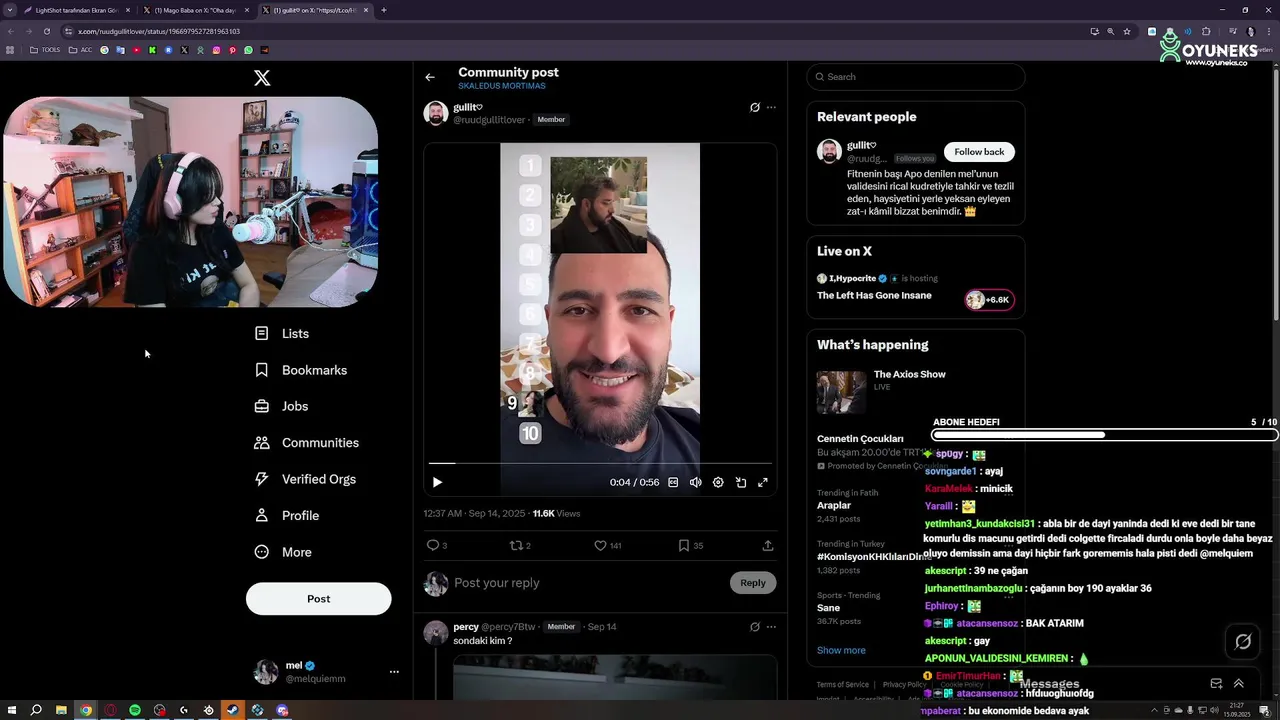Click the white Post button
Viewport: 1280px width, 720px height.
click(318, 599)
